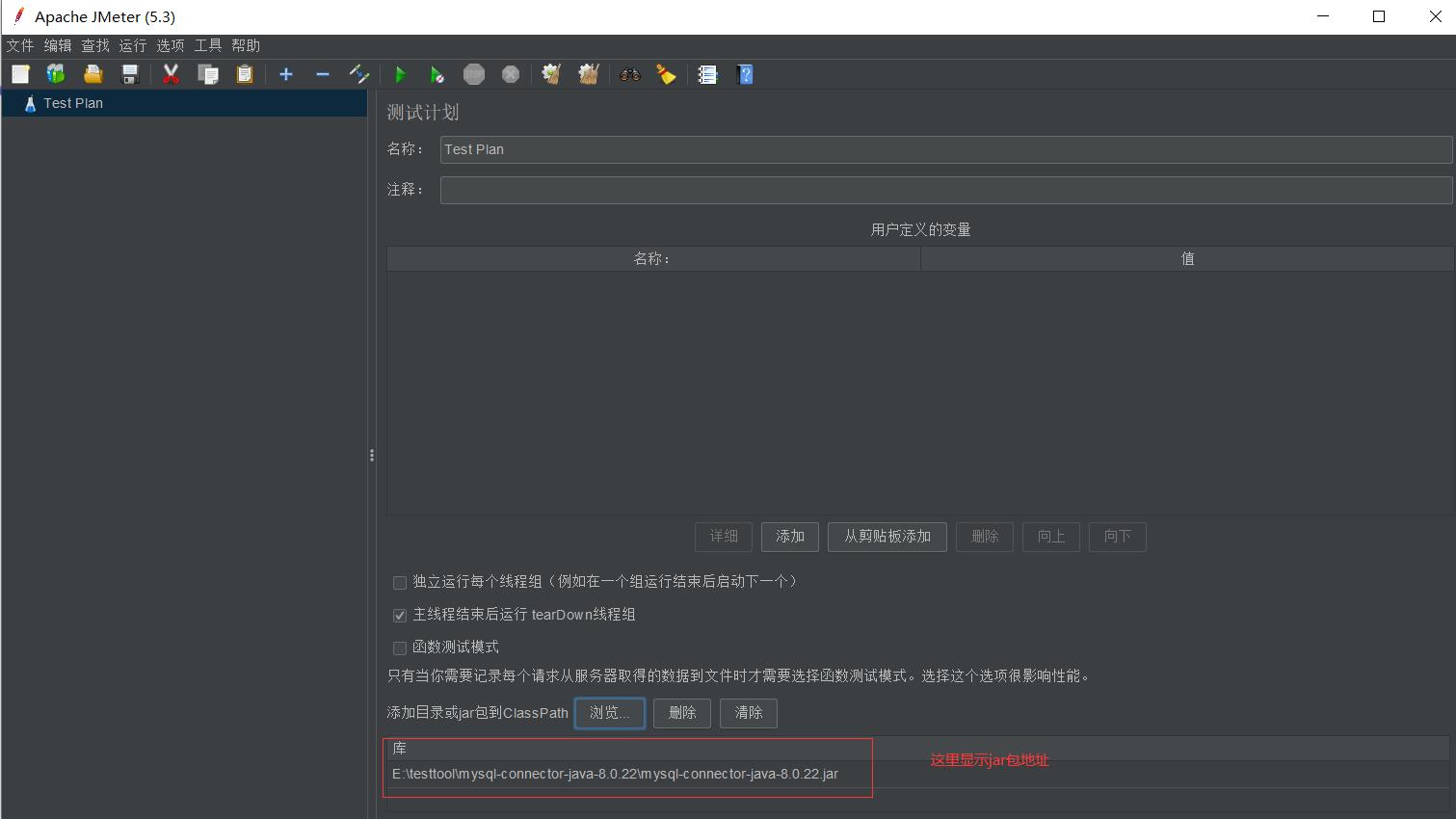Open the 选项 menu
The width and height of the screenshot is (1456, 819).
(x=171, y=45)
